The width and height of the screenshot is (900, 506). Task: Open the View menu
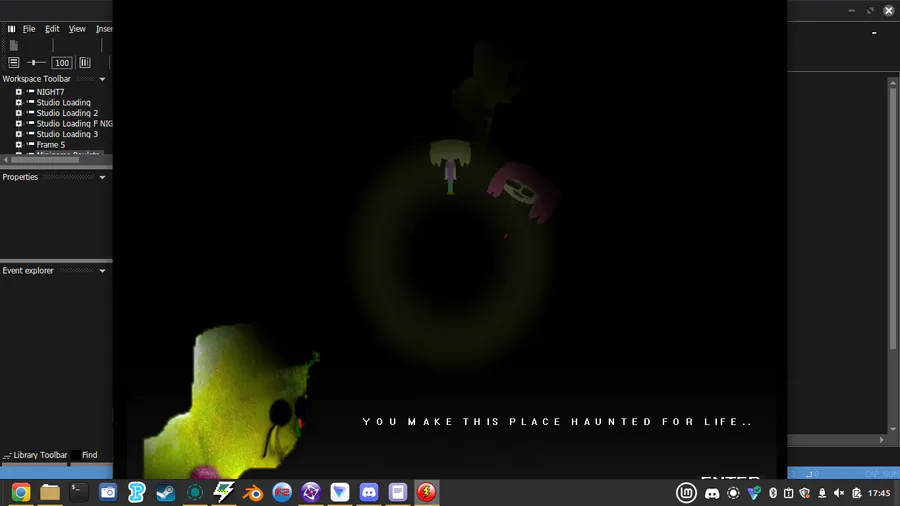coord(77,29)
